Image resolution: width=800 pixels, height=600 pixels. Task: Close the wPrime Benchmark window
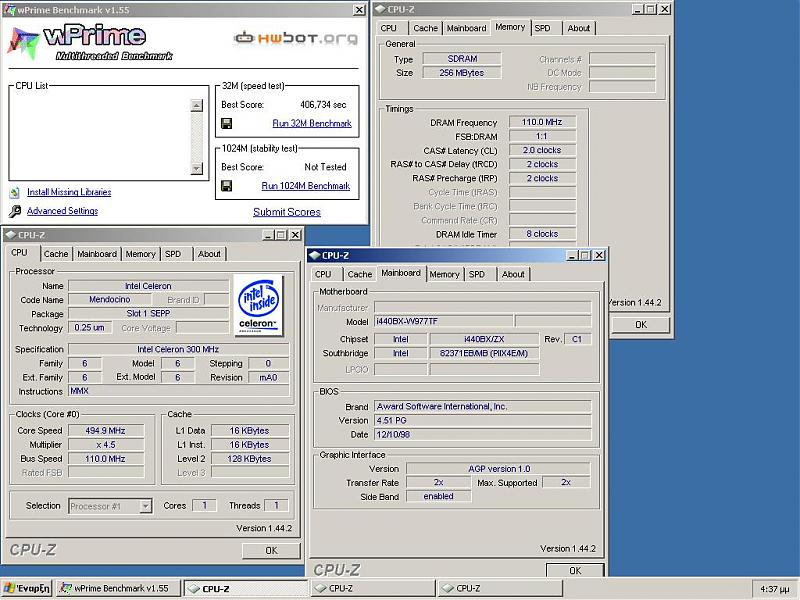(359, 10)
